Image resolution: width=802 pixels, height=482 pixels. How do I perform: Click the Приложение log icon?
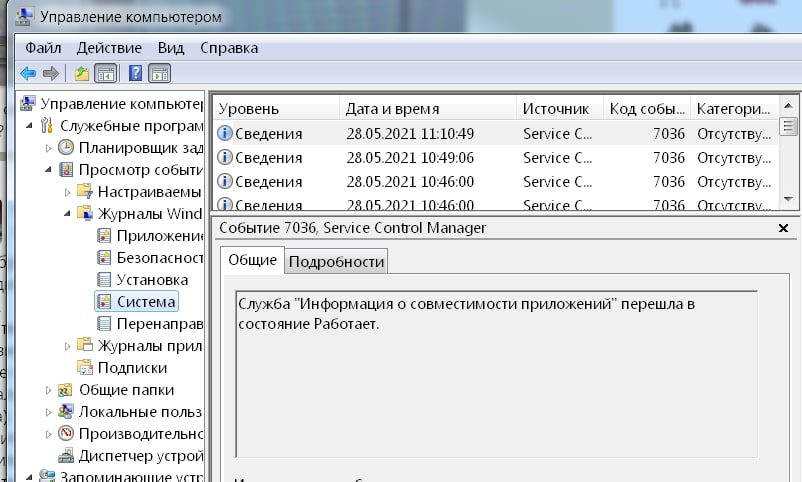[x=104, y=235]
